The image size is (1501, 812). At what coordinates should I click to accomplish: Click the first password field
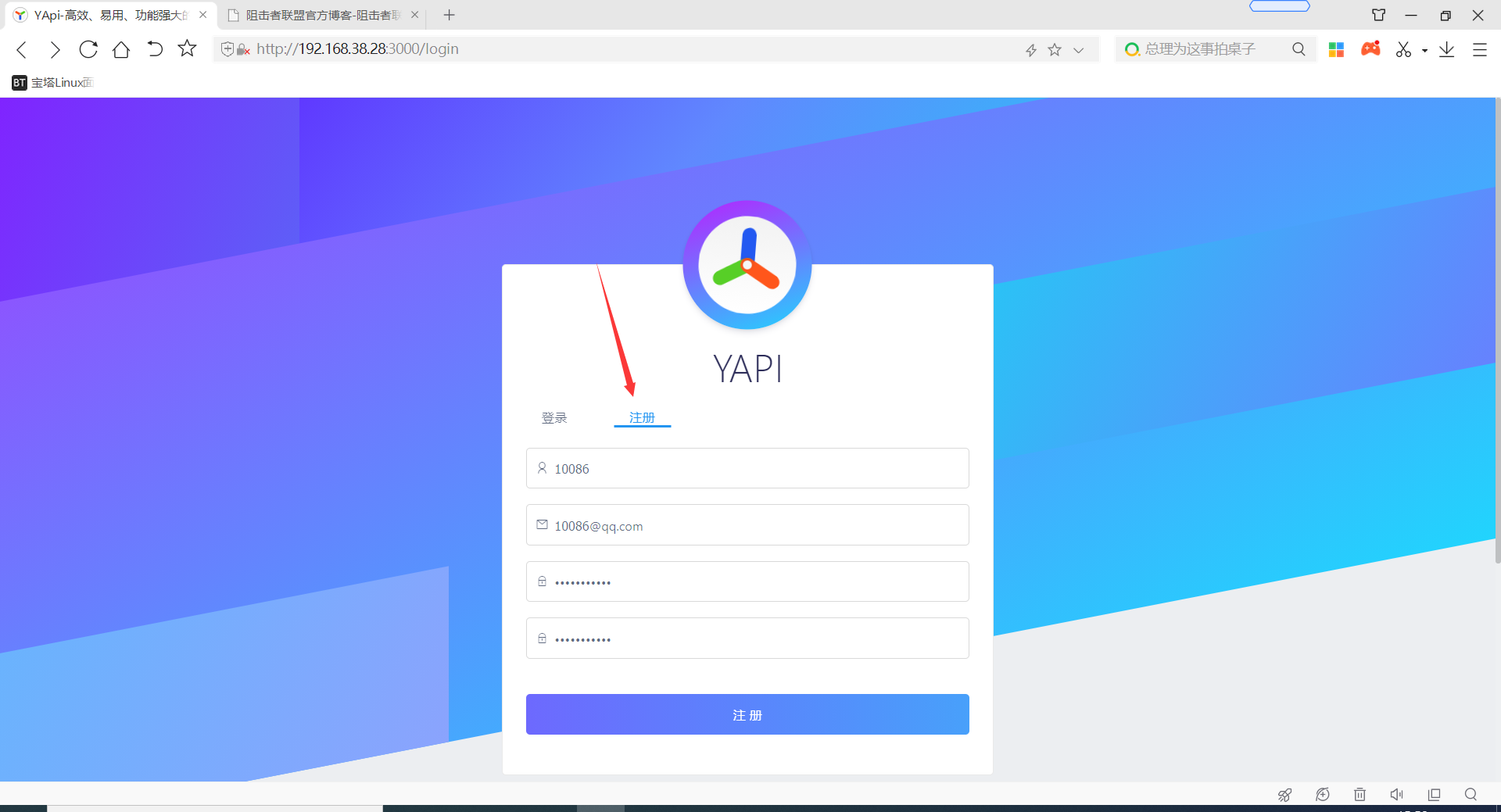747,581
